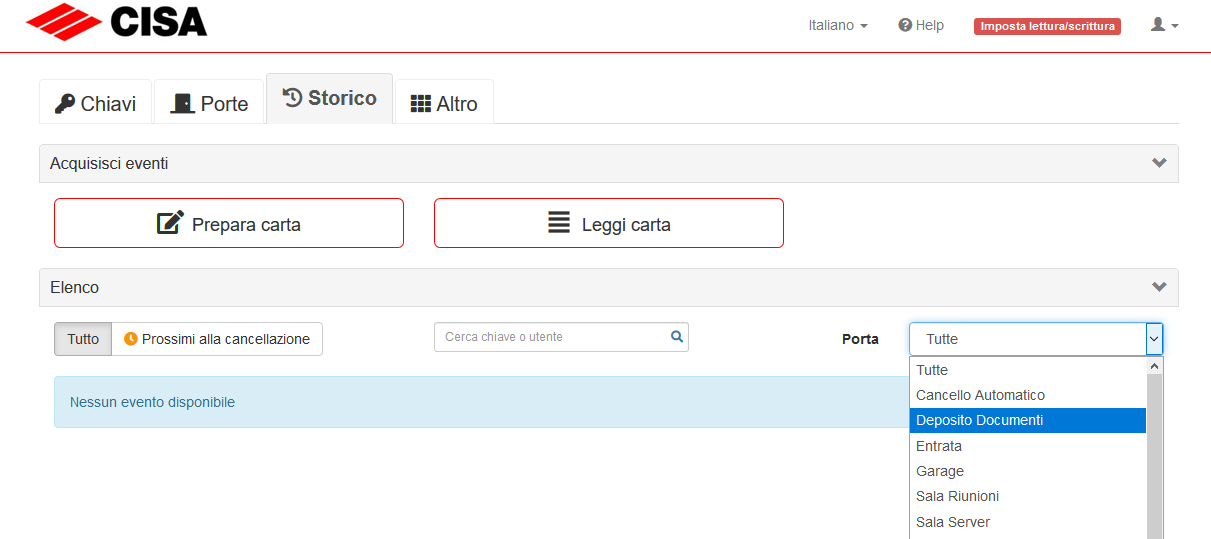Select Prossimi alla cancellazione filter
This screenshot has width=1211, height=539.
(217, 339)
